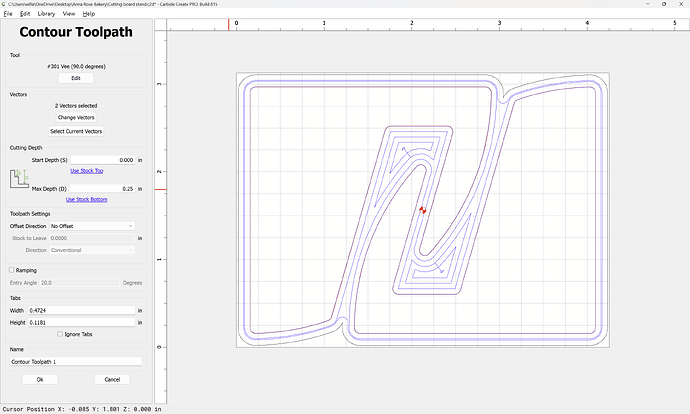
Task: Open the Library menu
Action: (x=46, y=14)
